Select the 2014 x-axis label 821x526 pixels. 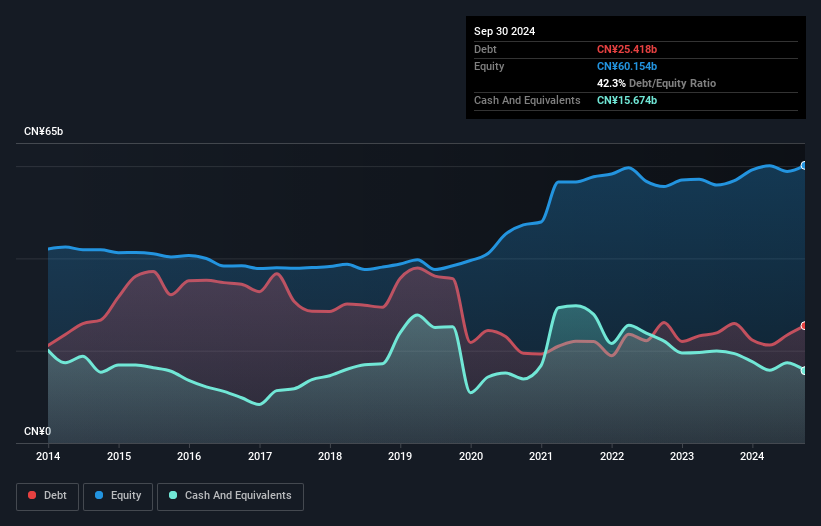pyautogui.click(x=48, y=457)
